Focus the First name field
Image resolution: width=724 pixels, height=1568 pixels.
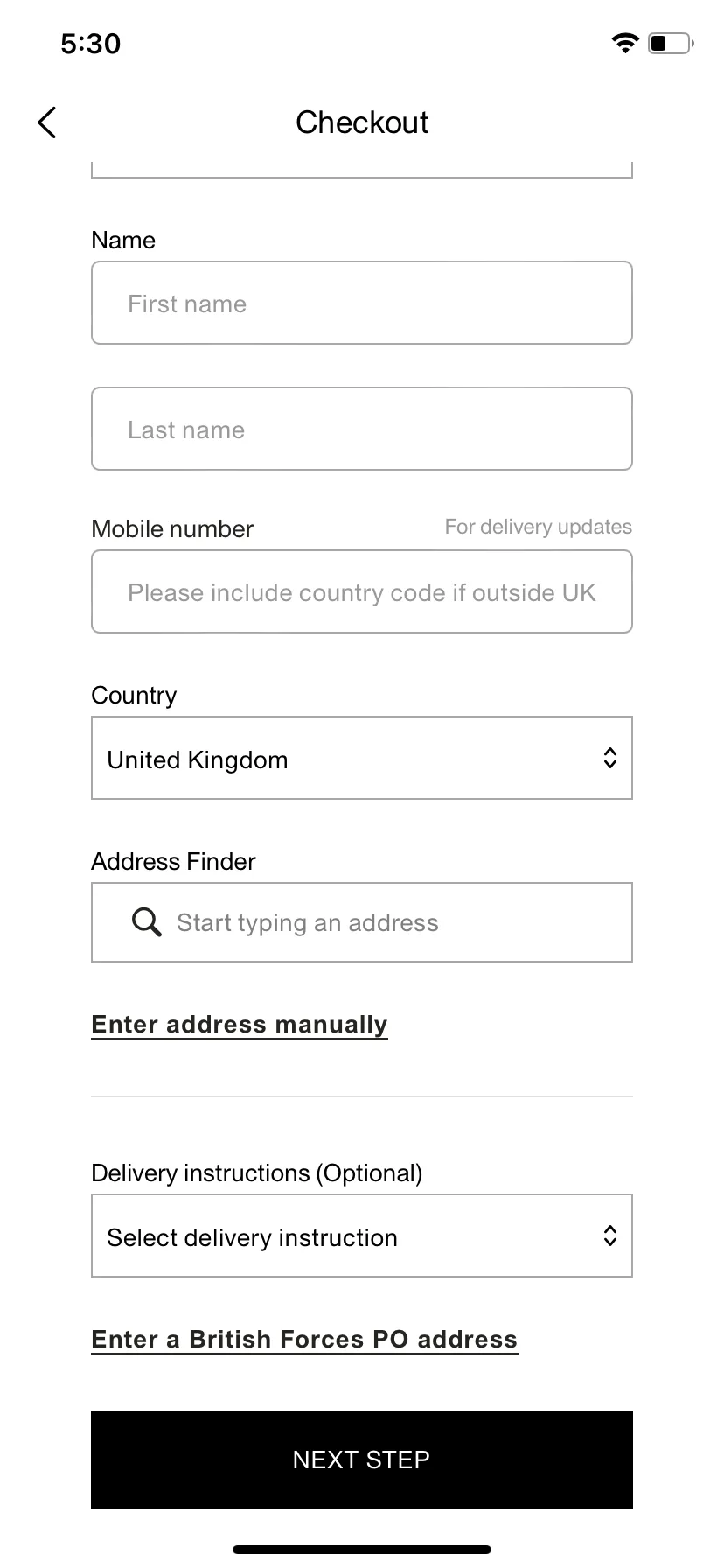click(x=362, y=303)
